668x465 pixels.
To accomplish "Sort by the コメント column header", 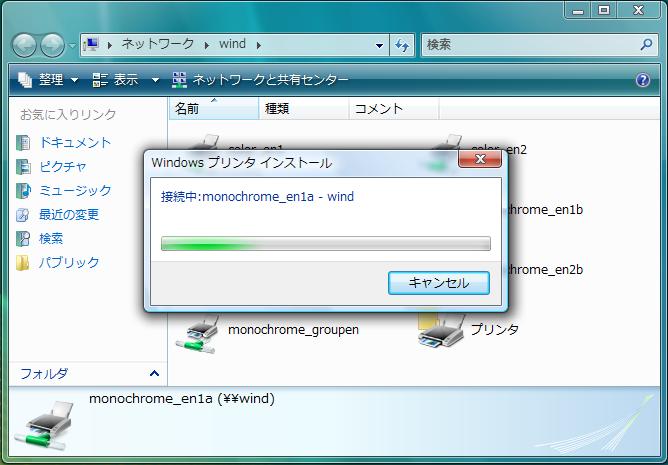I will pyautogui.click(x=394, y=108).
